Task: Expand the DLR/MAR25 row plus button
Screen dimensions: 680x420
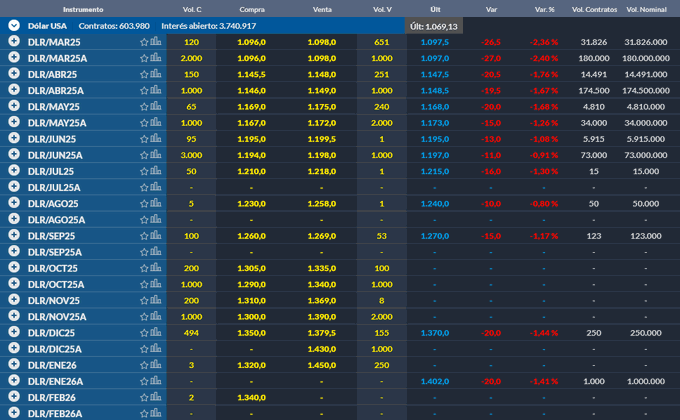Action: (x=14, y=41)
